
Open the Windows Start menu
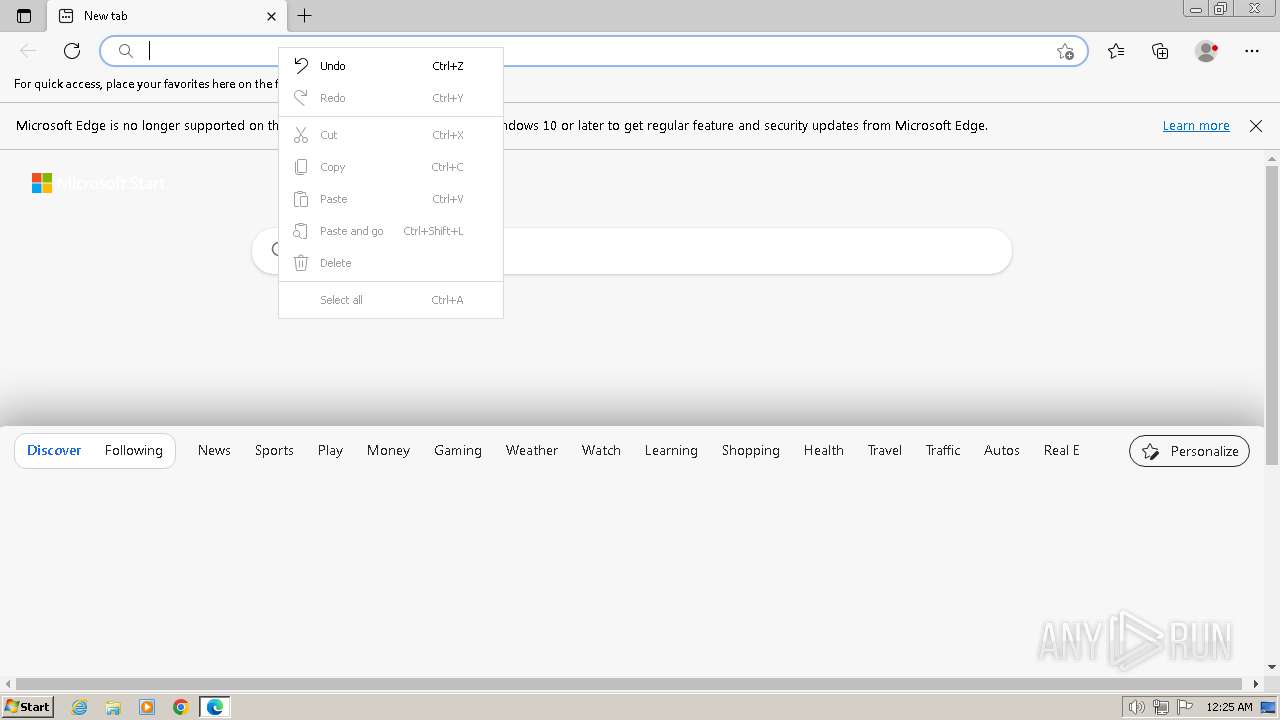pyautogui.click(x=27, y=707)
